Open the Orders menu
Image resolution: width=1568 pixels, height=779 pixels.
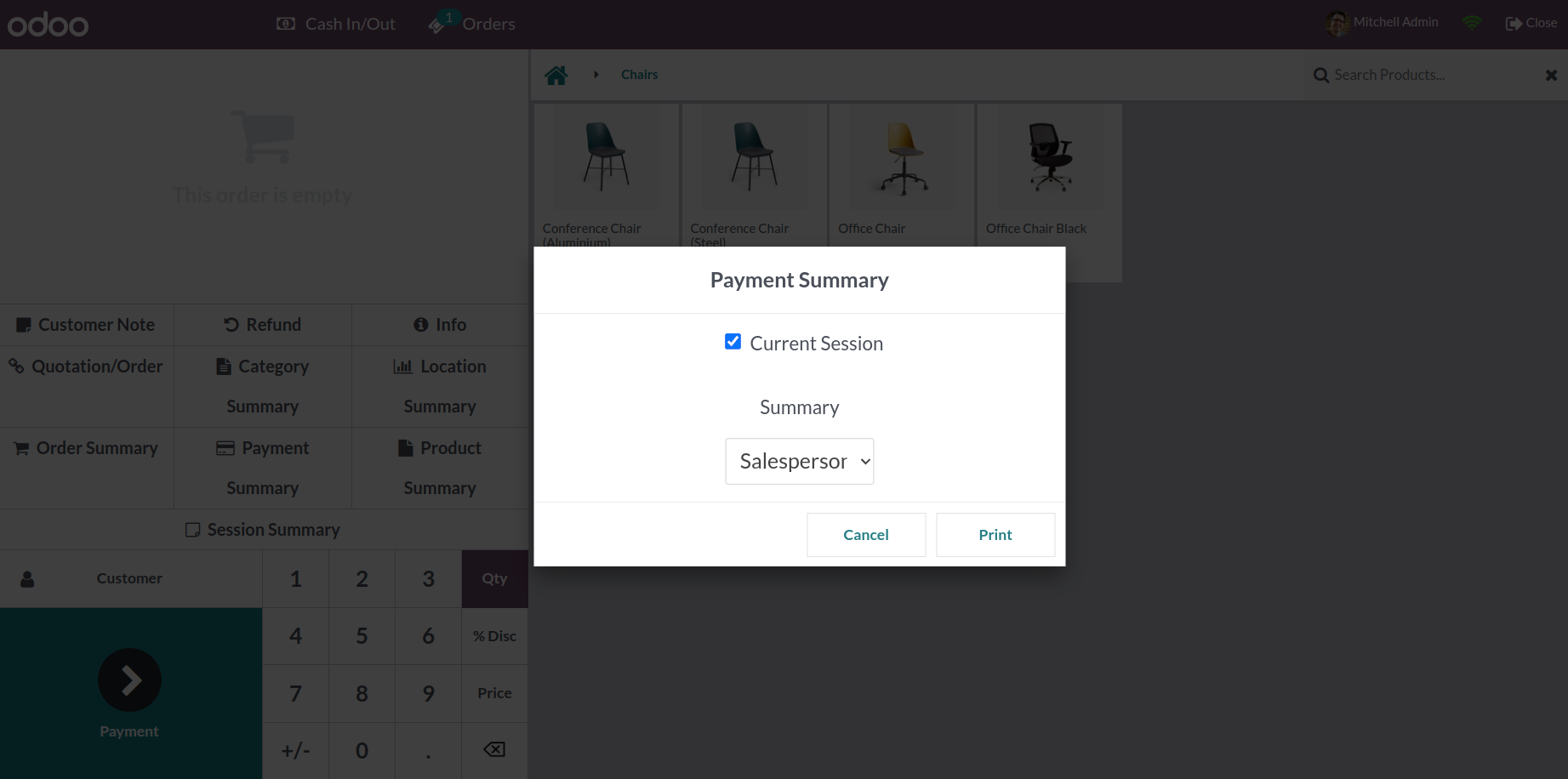473,24
